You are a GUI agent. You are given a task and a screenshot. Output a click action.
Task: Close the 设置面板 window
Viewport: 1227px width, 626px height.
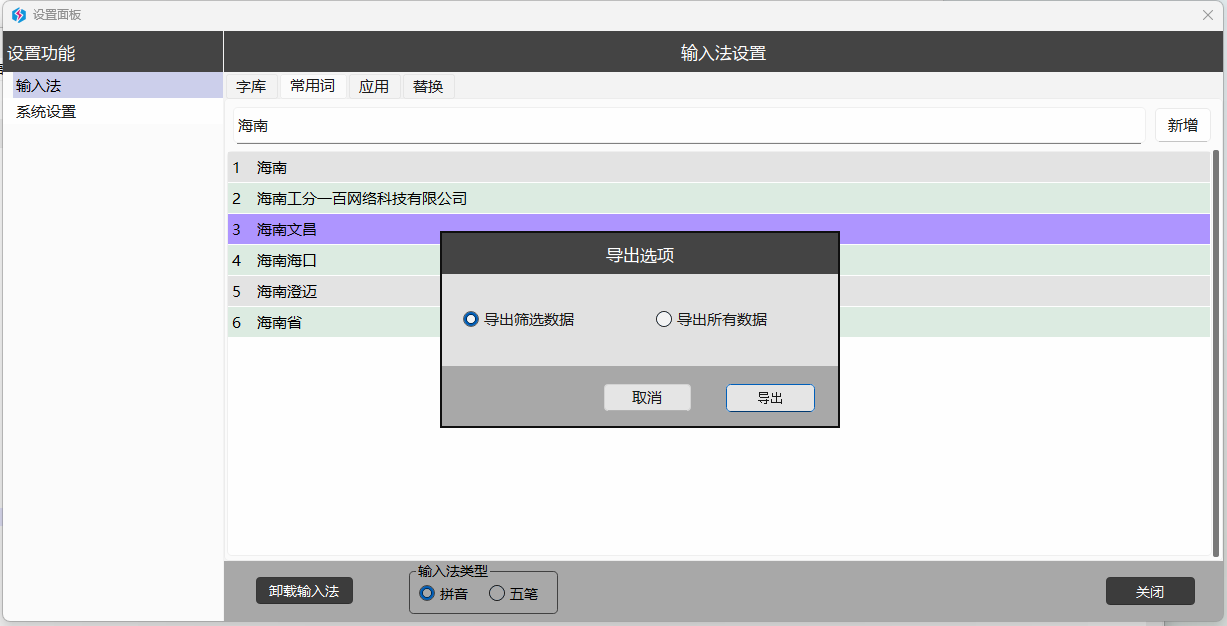coord(1207,15)
